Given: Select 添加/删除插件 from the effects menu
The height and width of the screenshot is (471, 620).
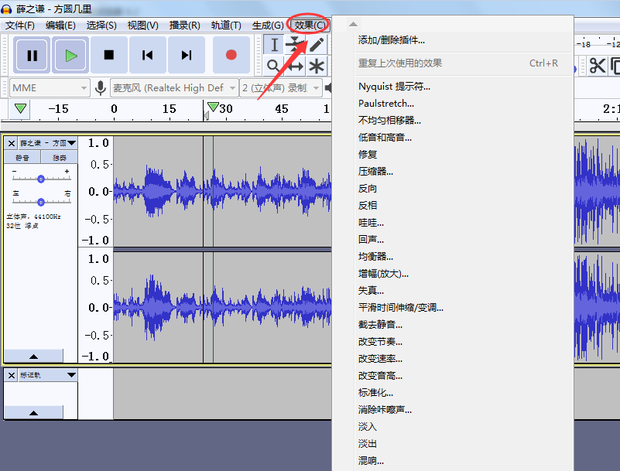Looking at the screenshot, I should [x=391, y=40].
